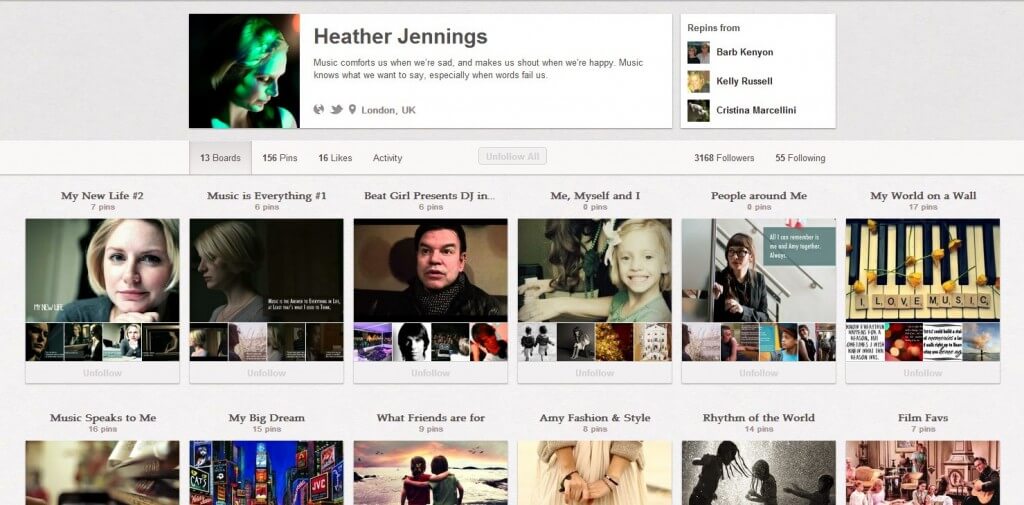The image size is (1024, 505).
Task: Open the I Love Music piano cover image
Action: click(923, 270)
